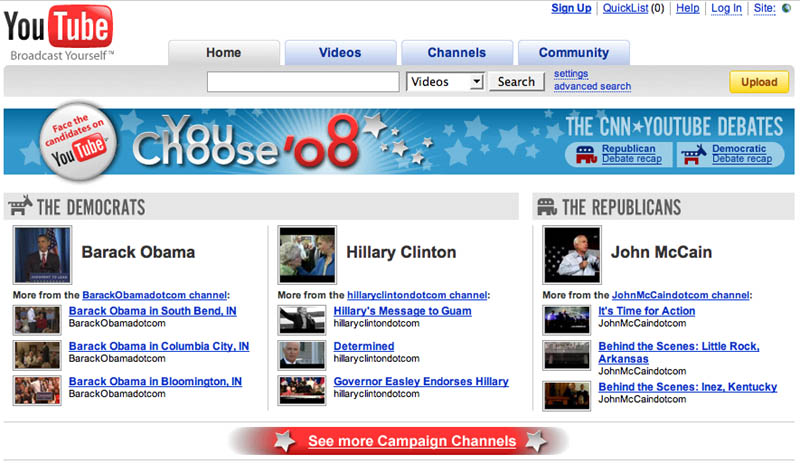Open the advanced search link

tap(592, 86)
